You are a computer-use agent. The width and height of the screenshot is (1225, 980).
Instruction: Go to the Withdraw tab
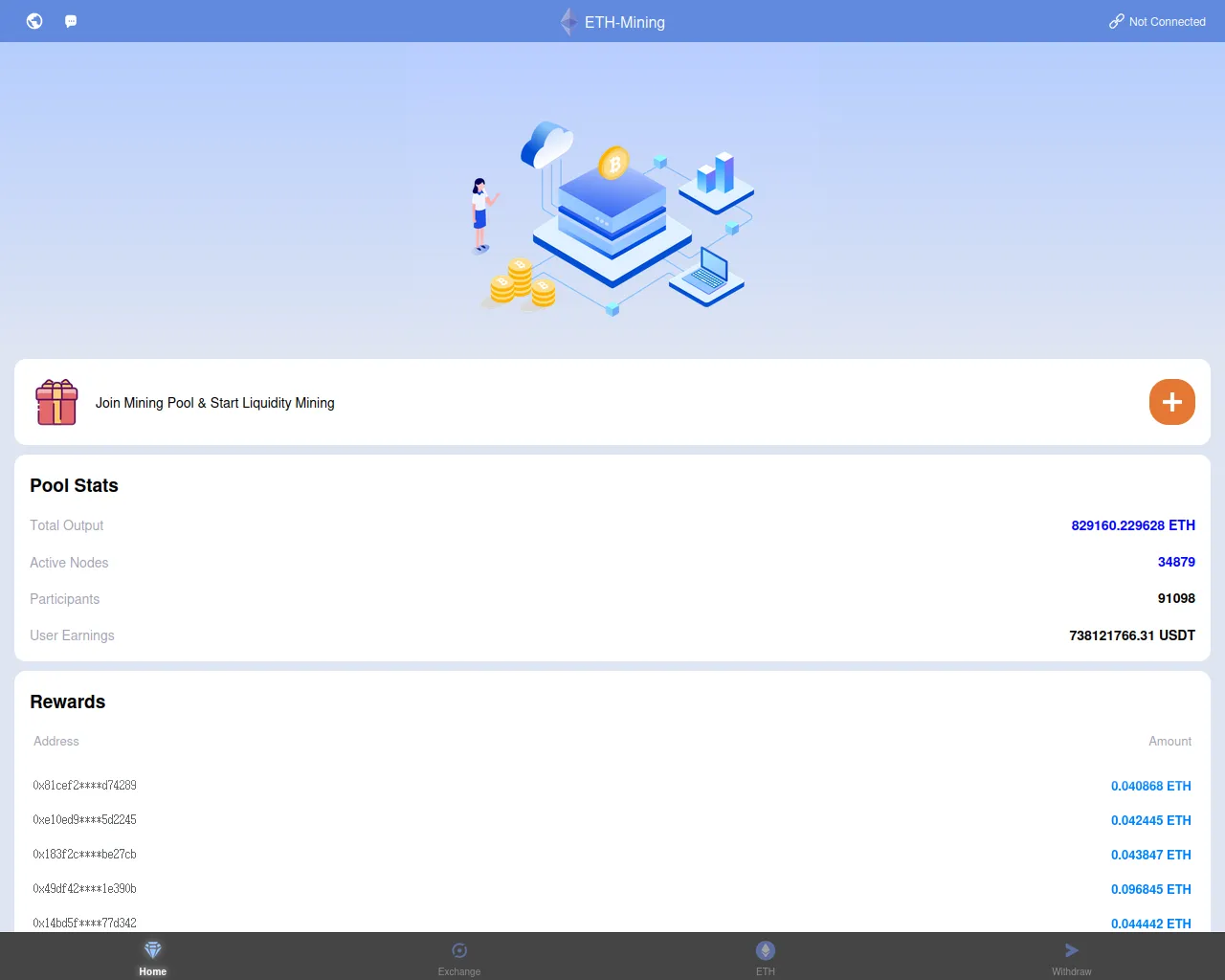tap(1072, 957)
